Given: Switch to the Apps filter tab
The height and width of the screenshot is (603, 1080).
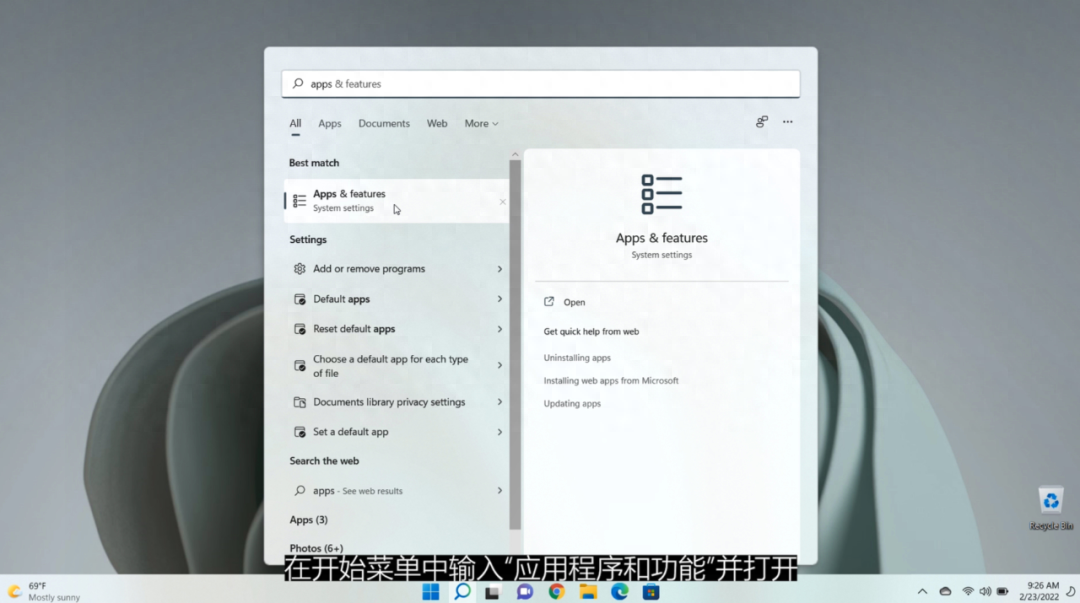Looking at the screenshot, I should click(x=330, y=124).
